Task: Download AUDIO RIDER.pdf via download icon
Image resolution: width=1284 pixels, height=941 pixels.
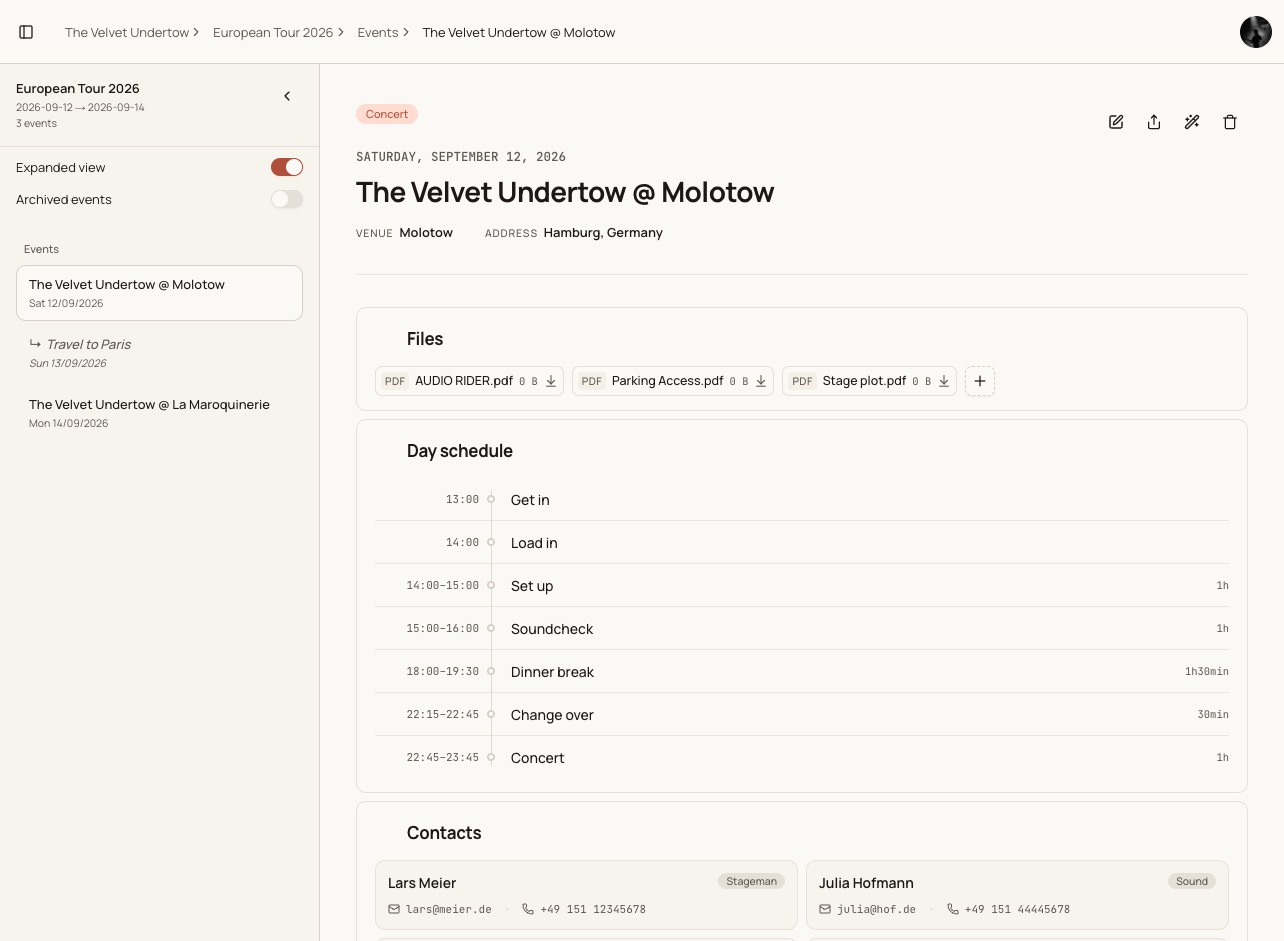Action: [551, 381]
